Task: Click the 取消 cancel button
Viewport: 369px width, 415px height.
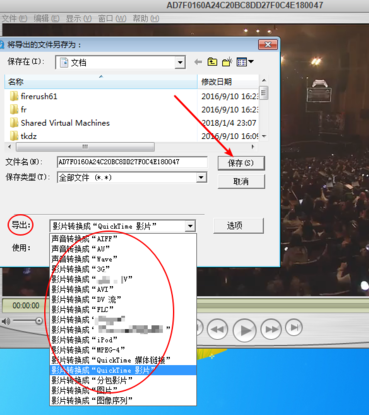Action: point(241,181)
